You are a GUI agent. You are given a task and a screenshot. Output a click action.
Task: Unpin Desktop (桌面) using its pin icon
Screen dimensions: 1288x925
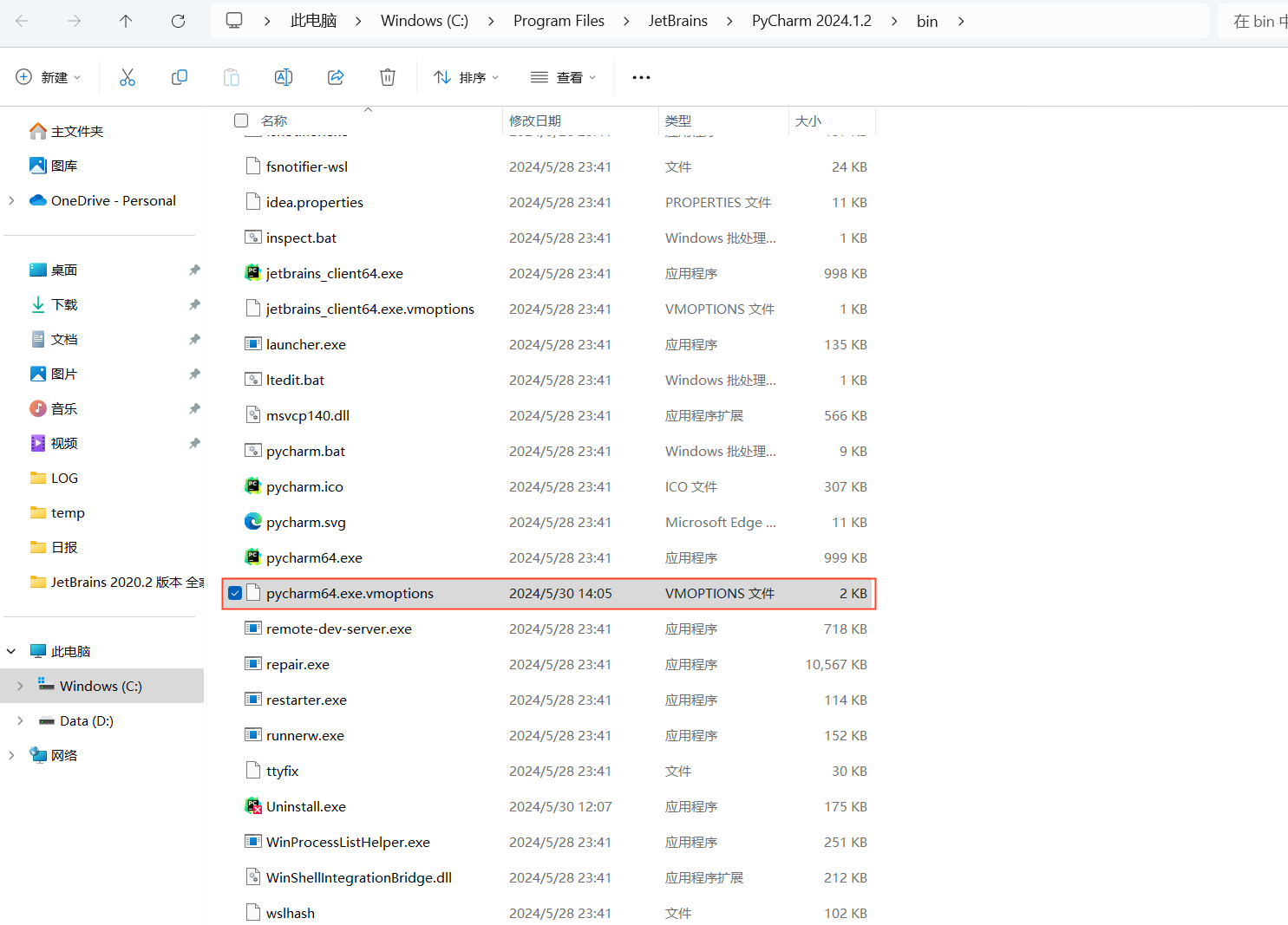point(194,270)
